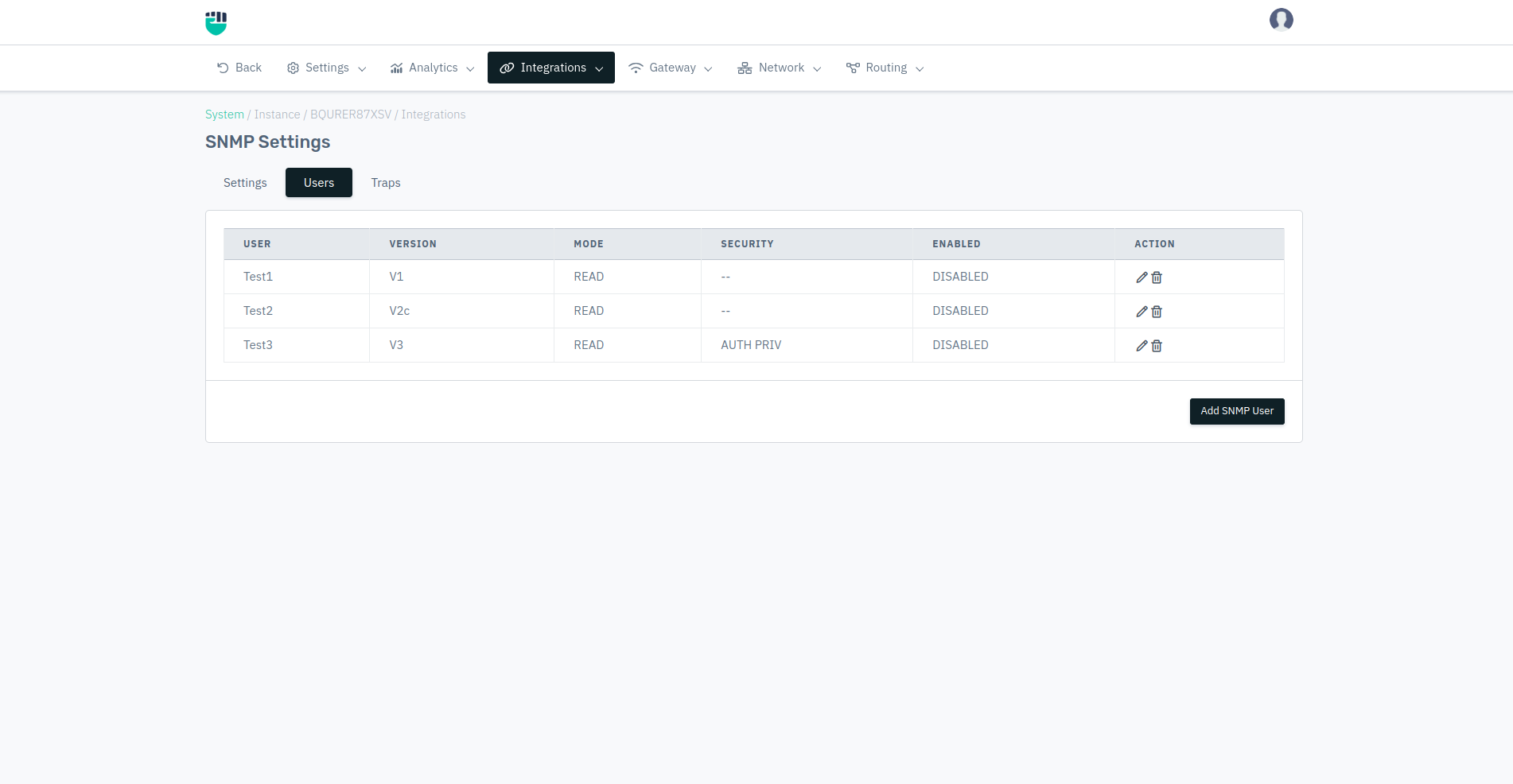Click the shield logo in the header
This screenshot has width=1513, height=784.
pos(216,23)
